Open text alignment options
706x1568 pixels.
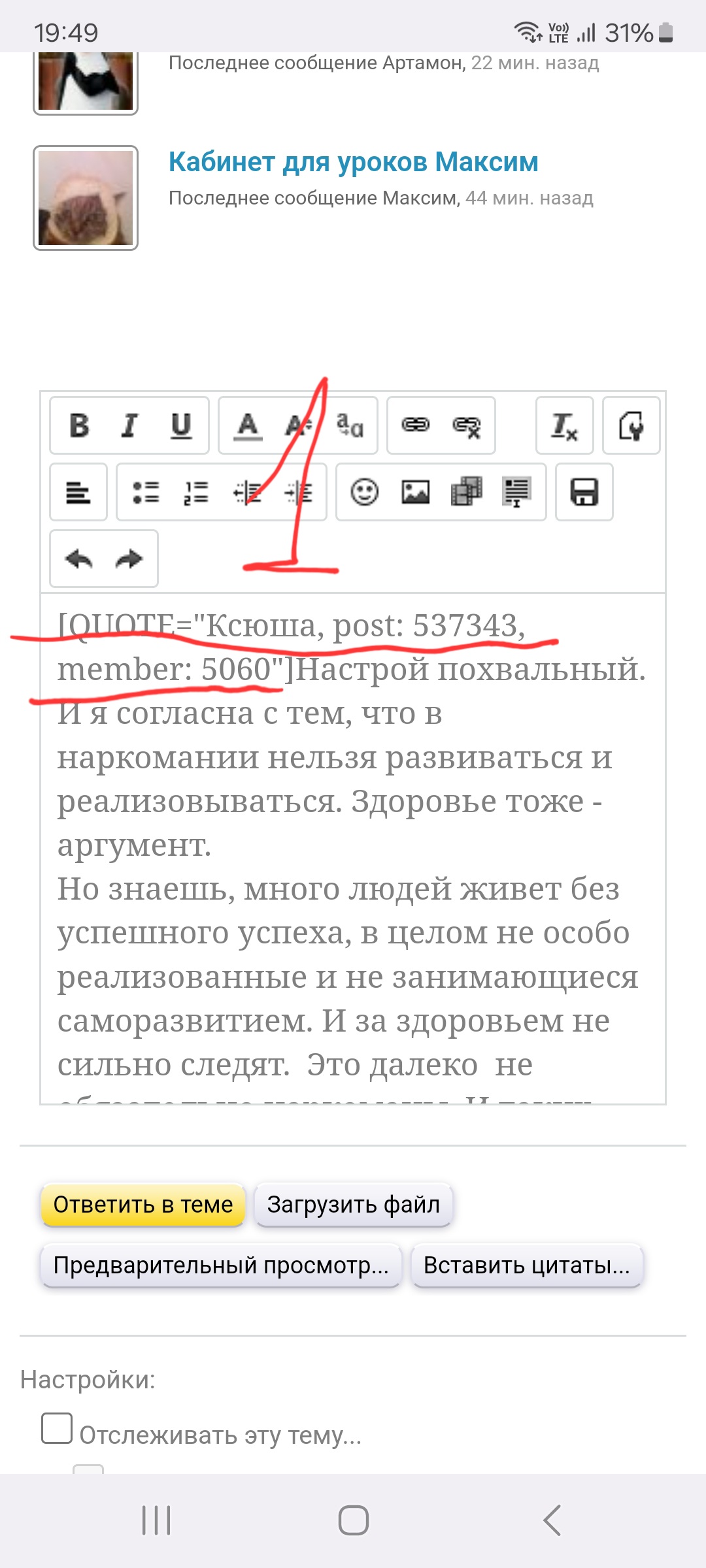[x=78, y=493]
